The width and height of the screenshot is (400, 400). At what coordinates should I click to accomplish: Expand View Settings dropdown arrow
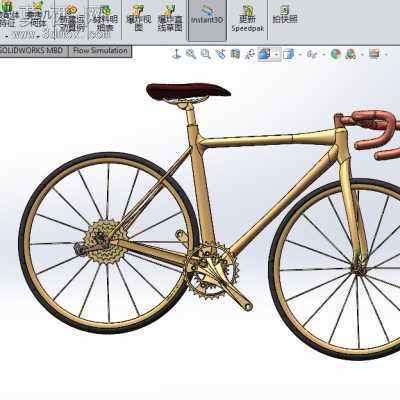[x=387, y=54]
